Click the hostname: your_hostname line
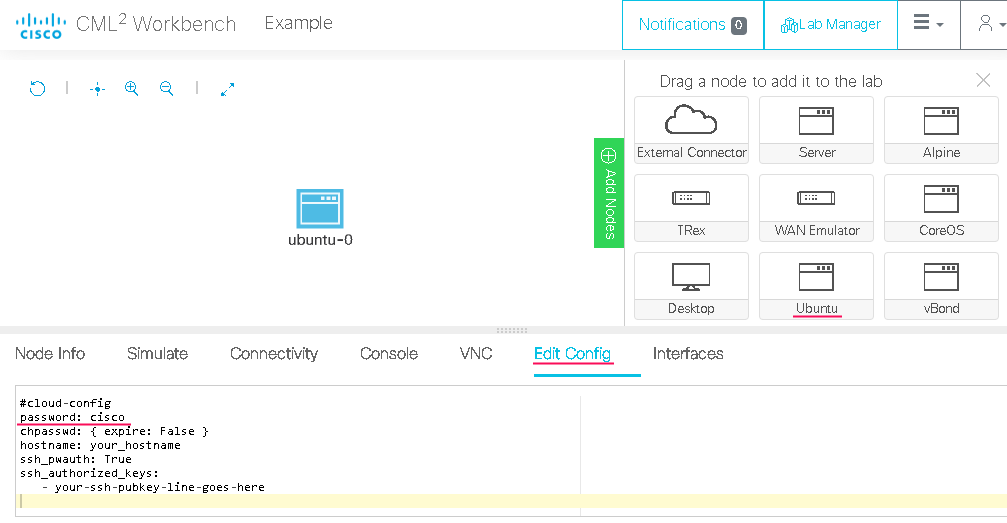1007x523 pixels. click(x=100, y=445)
